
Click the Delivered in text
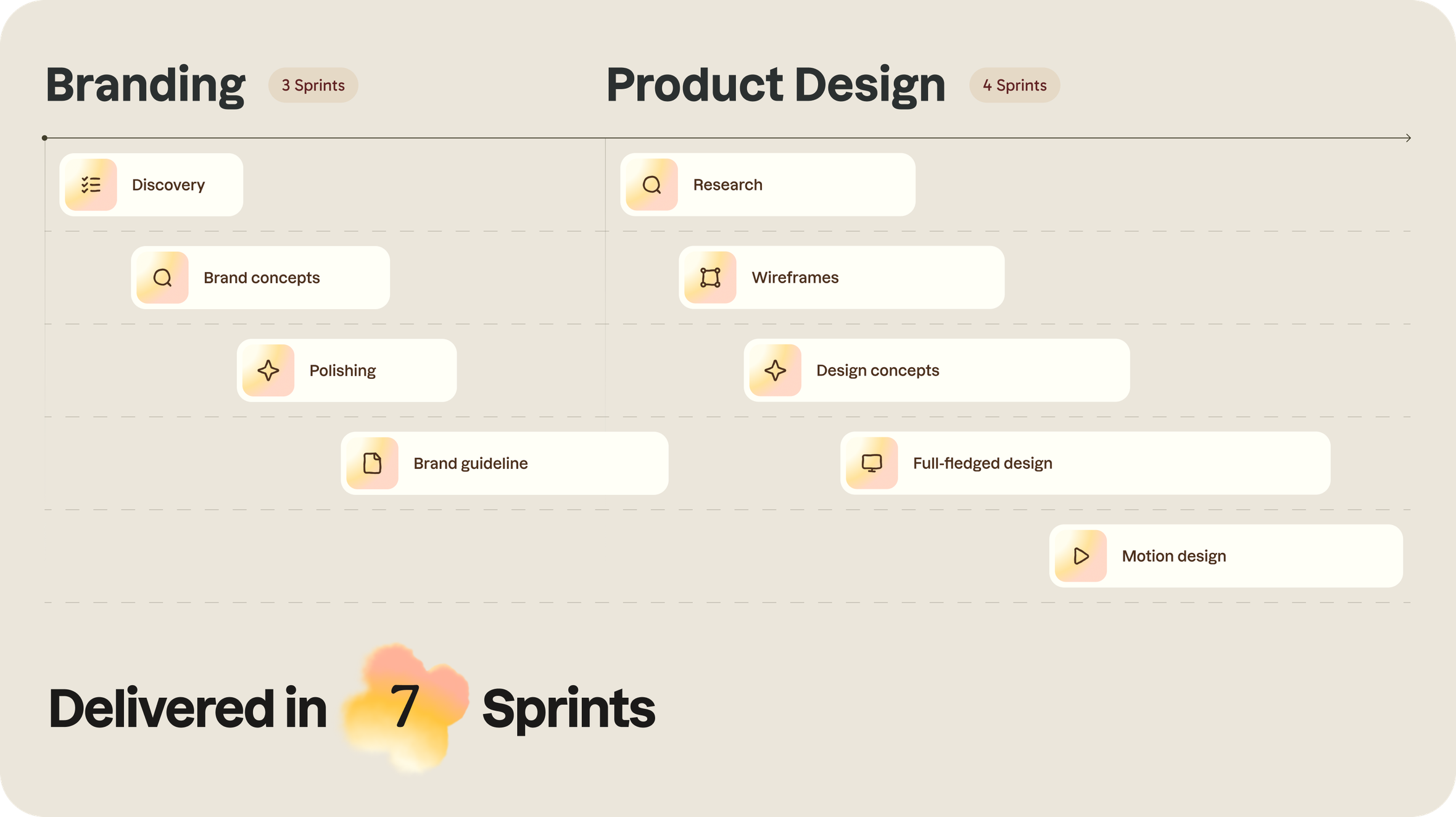pyautogui.click(x=188, y=708)
